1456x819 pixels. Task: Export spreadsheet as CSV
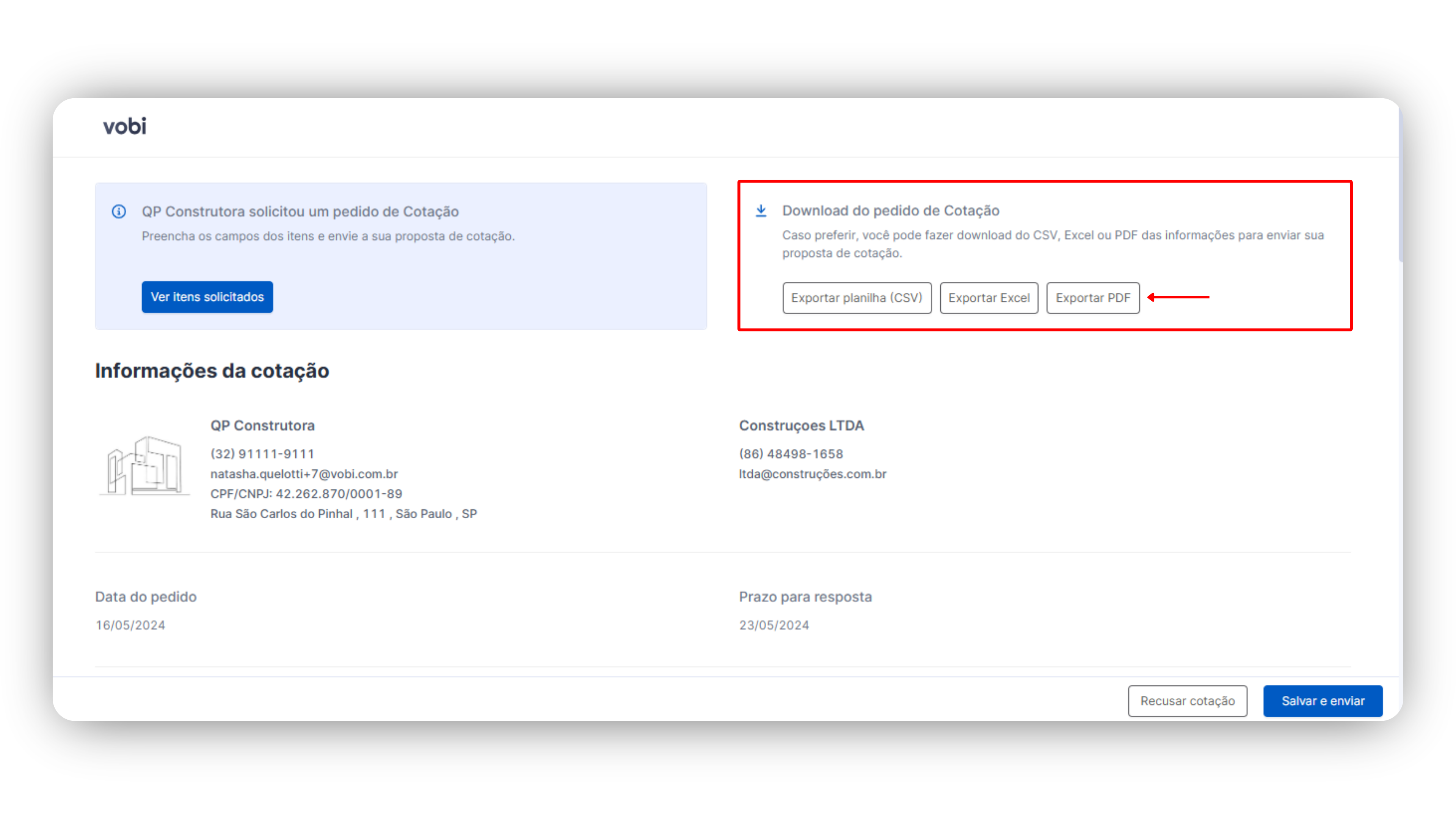[x=856, y=298]
